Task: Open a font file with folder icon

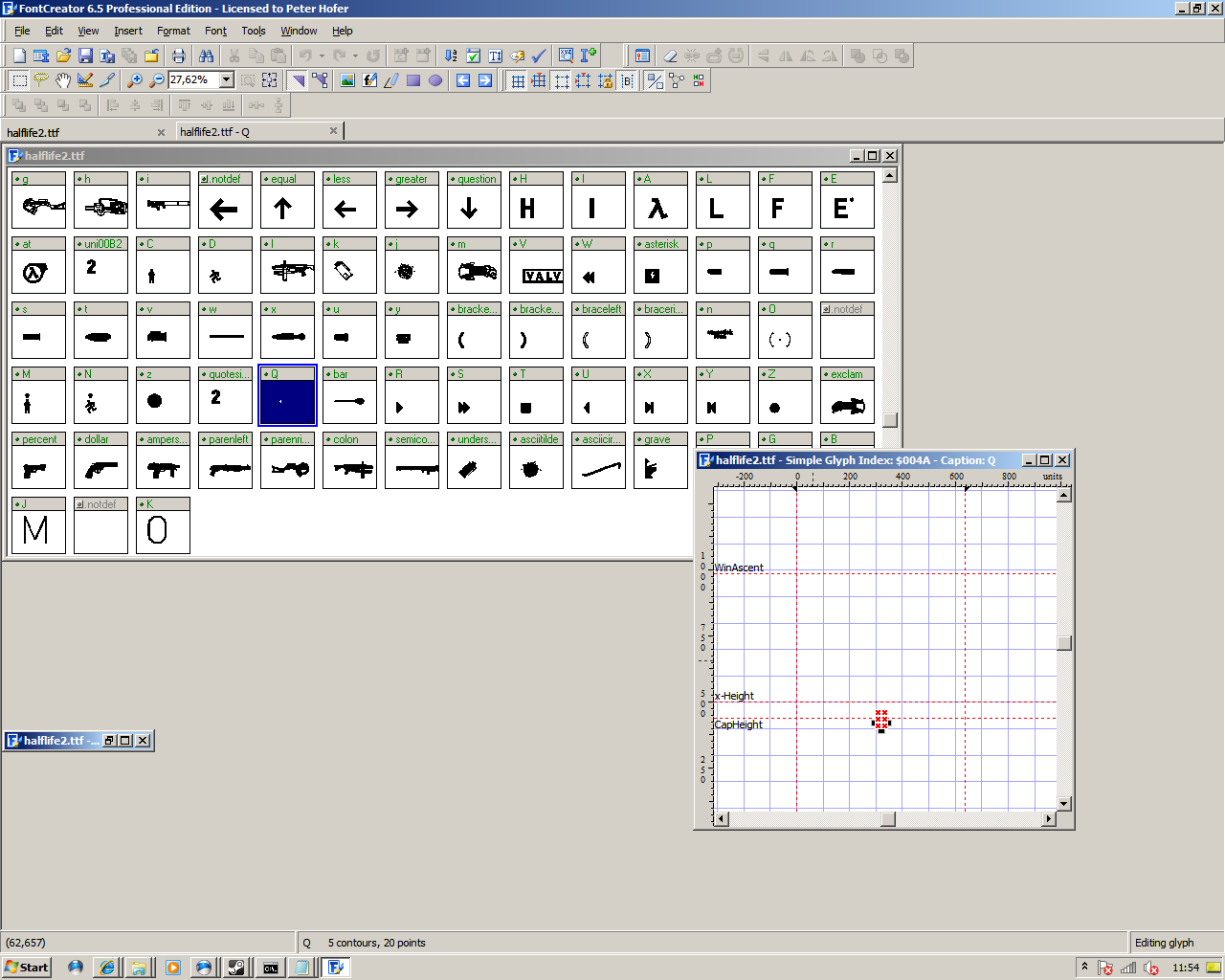Action: click(63, 56)
